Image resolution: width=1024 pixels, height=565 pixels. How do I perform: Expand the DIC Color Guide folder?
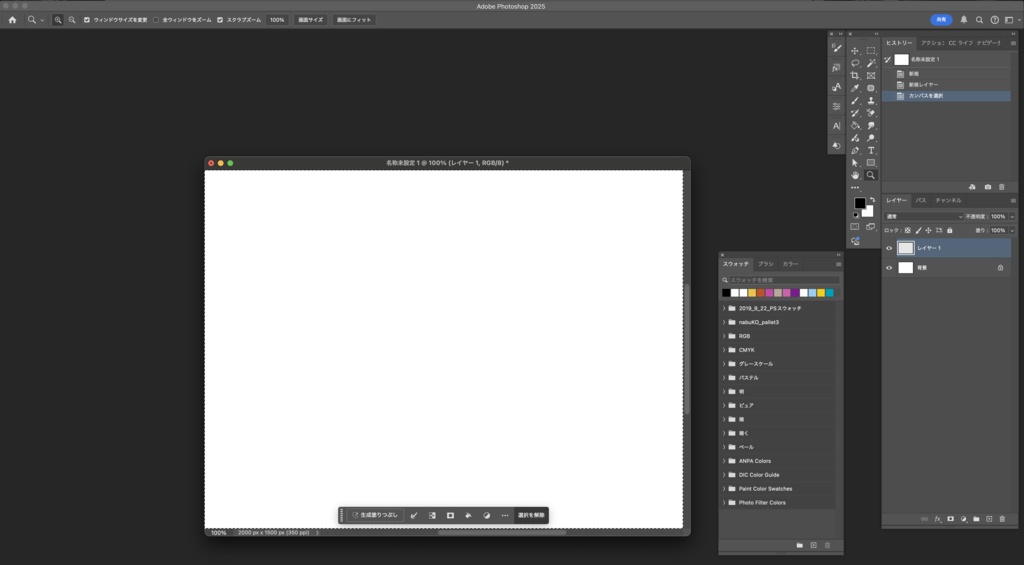(724, 475)
